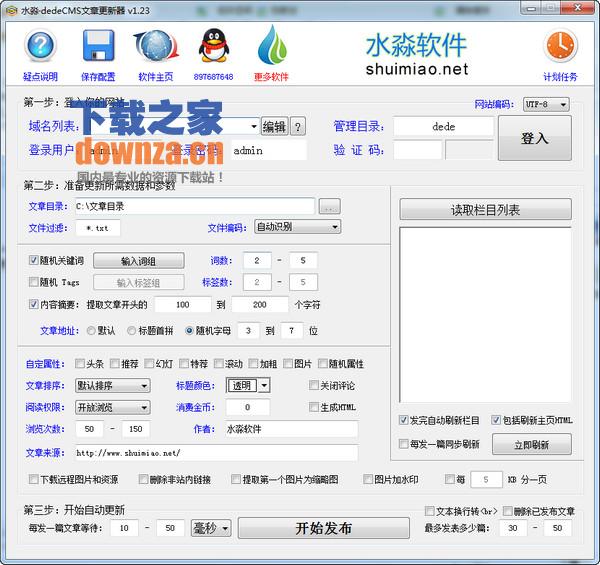This screenshot has width=600, height=565.
Task: Click the 文章来源 URL field
Action: pyautogui.click(x=217, y=453)
